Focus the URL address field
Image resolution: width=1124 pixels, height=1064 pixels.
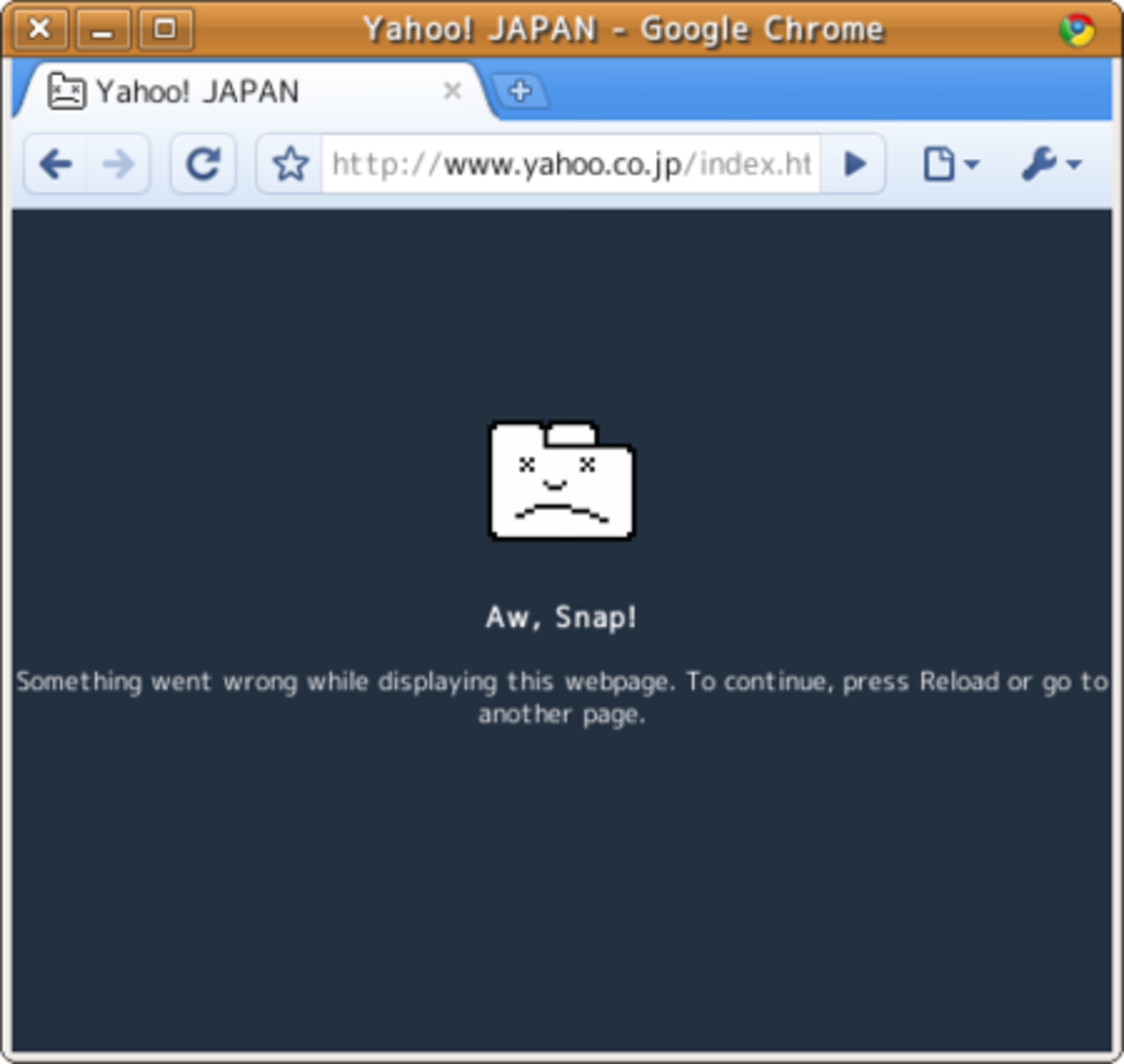pos(571,163)
